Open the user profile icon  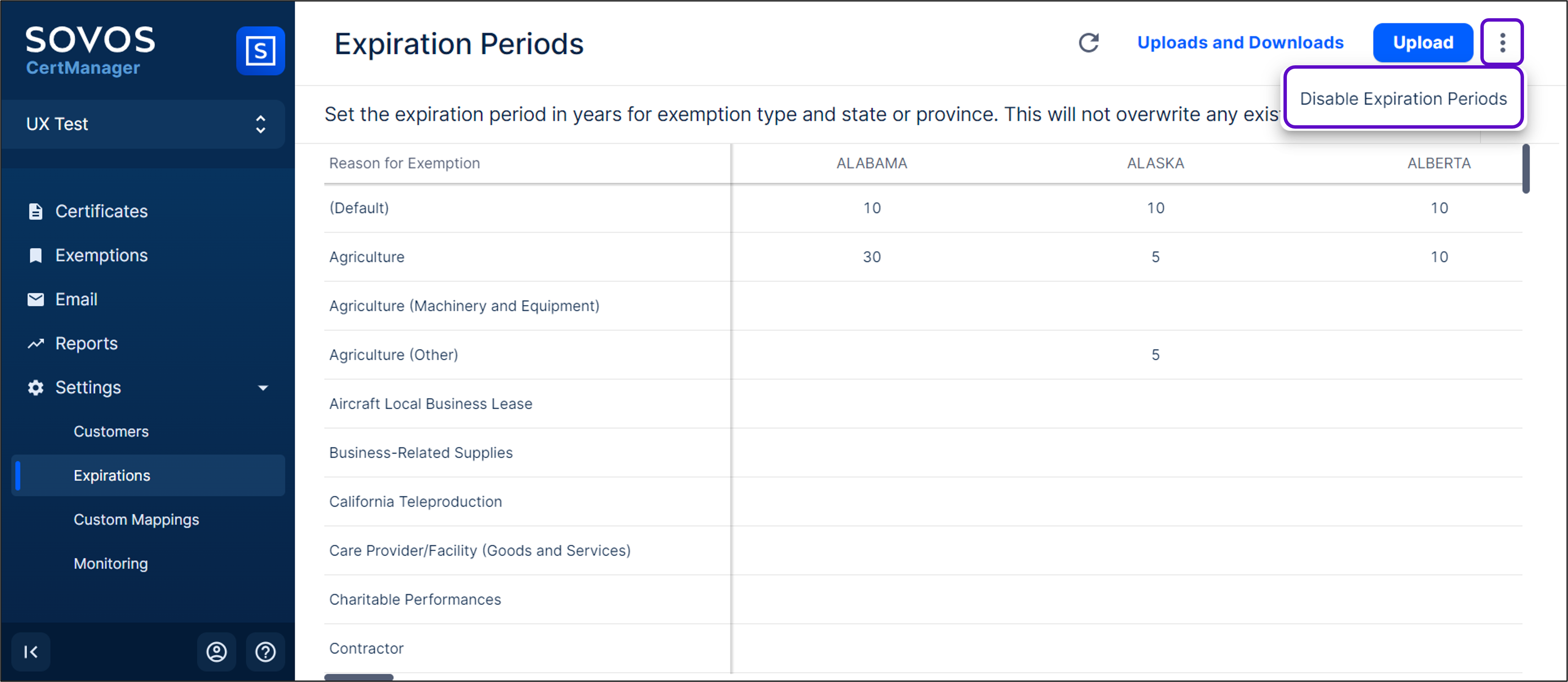tap(217, 652)
